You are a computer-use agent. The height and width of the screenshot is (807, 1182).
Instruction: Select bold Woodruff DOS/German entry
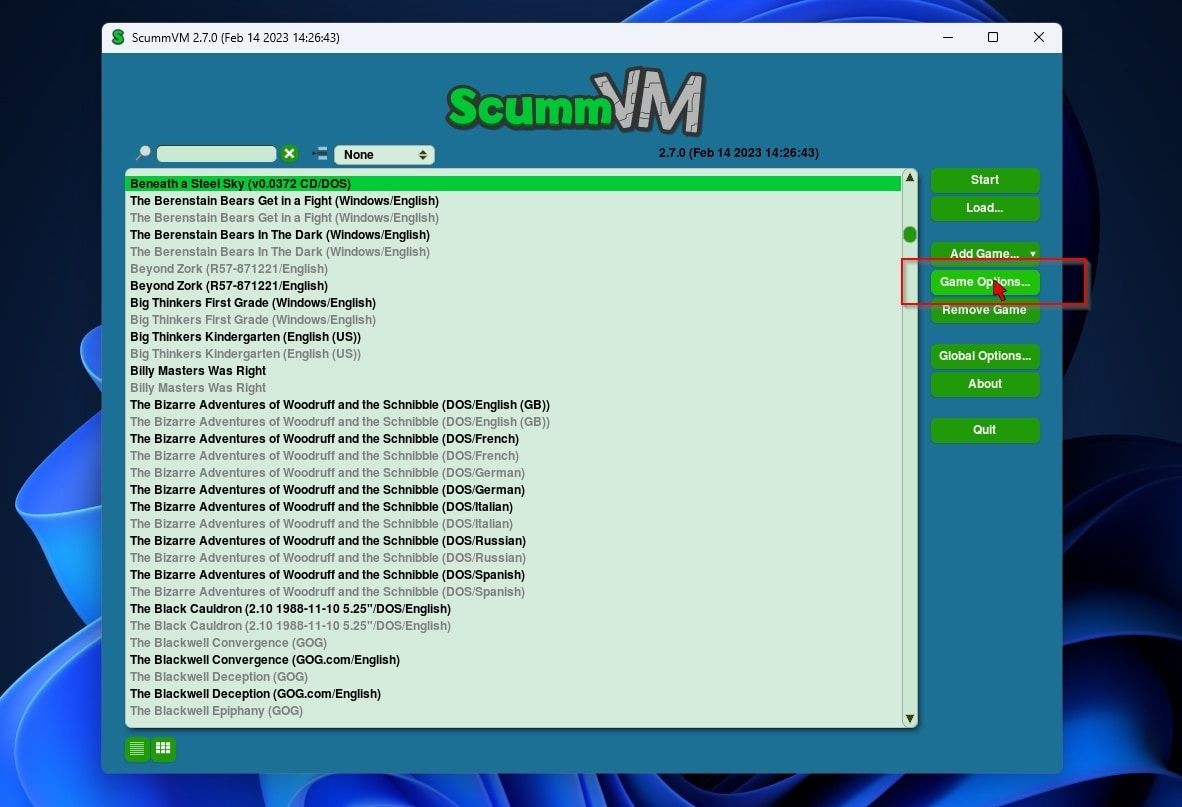point(513,490)
